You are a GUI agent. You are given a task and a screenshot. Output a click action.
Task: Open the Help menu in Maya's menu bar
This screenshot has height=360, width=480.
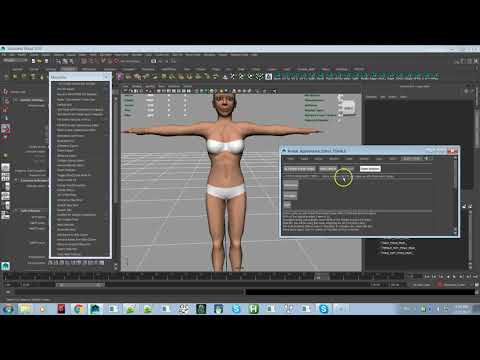[255, 55]
